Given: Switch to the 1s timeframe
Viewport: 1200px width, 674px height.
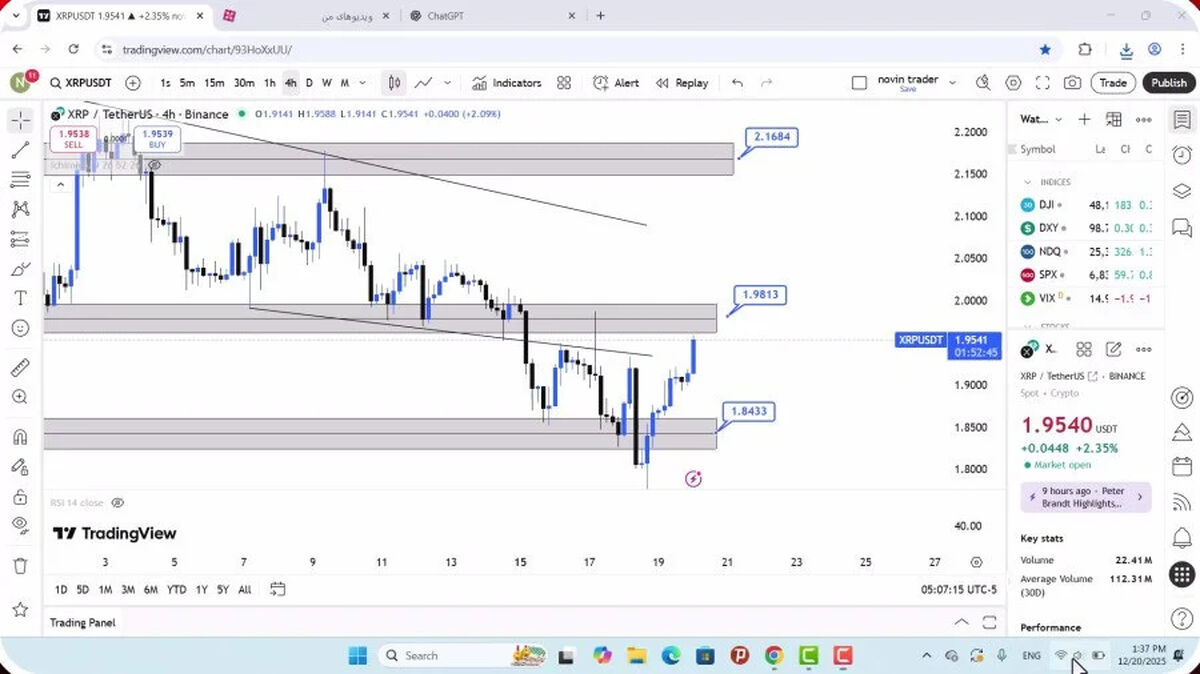Looking at the screenshot, I should pos(165,83).
